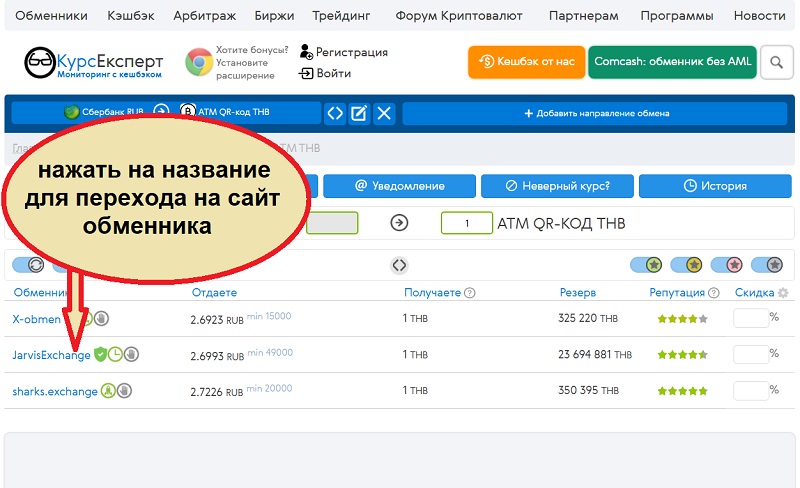Click the discount percent field for X-obmen
Viewport: 800px width, 488px height.
coord(751,319)
